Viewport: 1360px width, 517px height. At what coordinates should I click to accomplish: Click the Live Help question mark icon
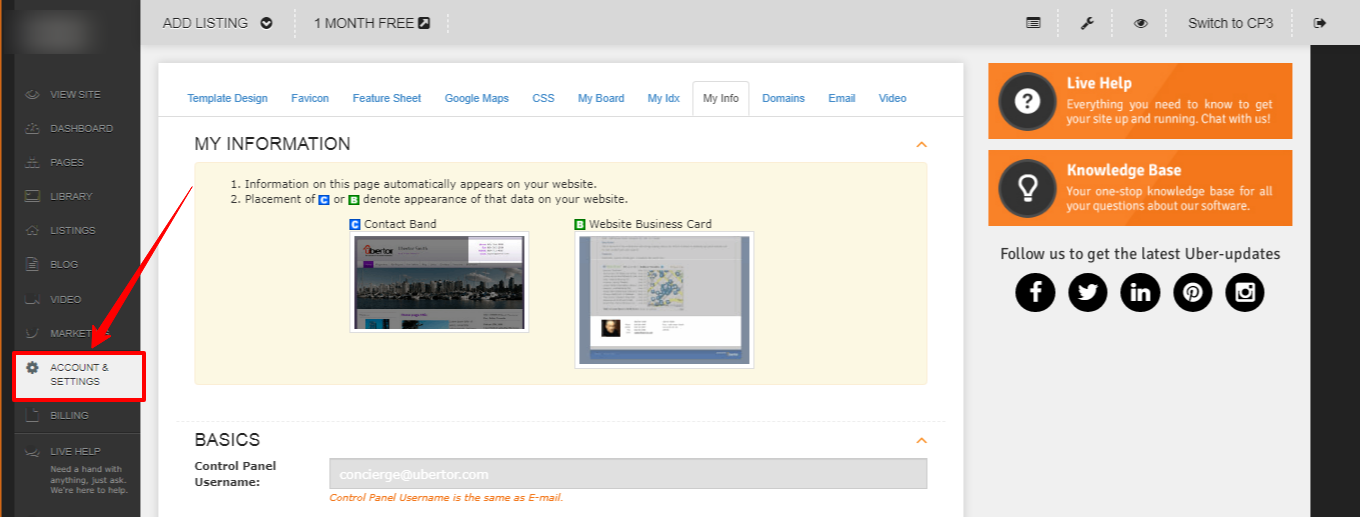[x=1027, y=101]
